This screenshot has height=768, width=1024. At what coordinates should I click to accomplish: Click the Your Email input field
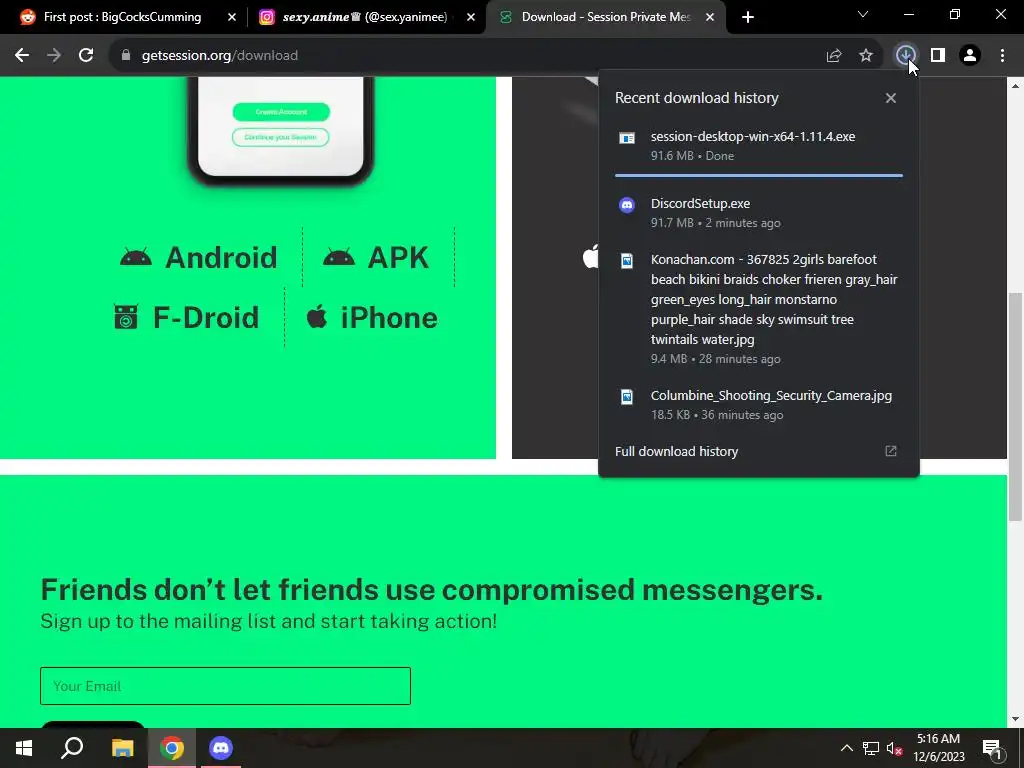click(x=225, y=686)
